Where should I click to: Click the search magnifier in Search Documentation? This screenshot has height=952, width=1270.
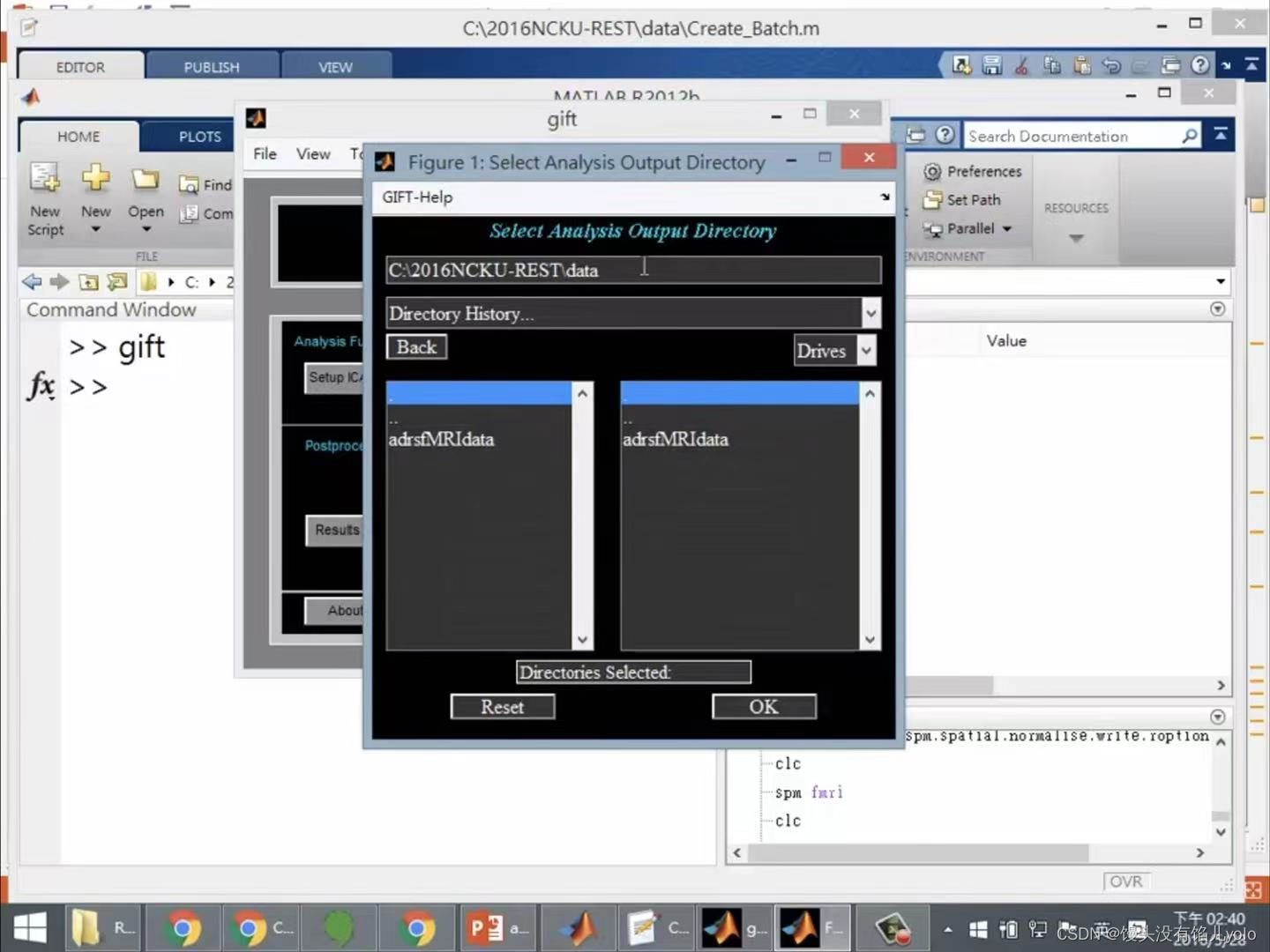tap(1190, 136)
